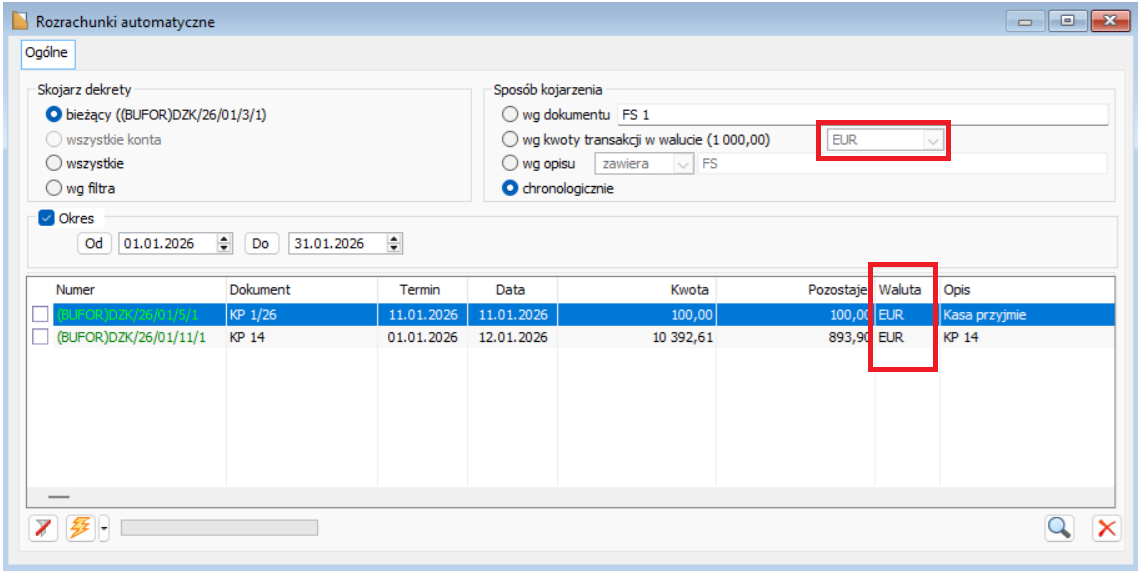Image resolution: width=1141 pixels, height=571 pixels.
Task: Click the description field containing 'FS'
Action: (x=902, y=164)
